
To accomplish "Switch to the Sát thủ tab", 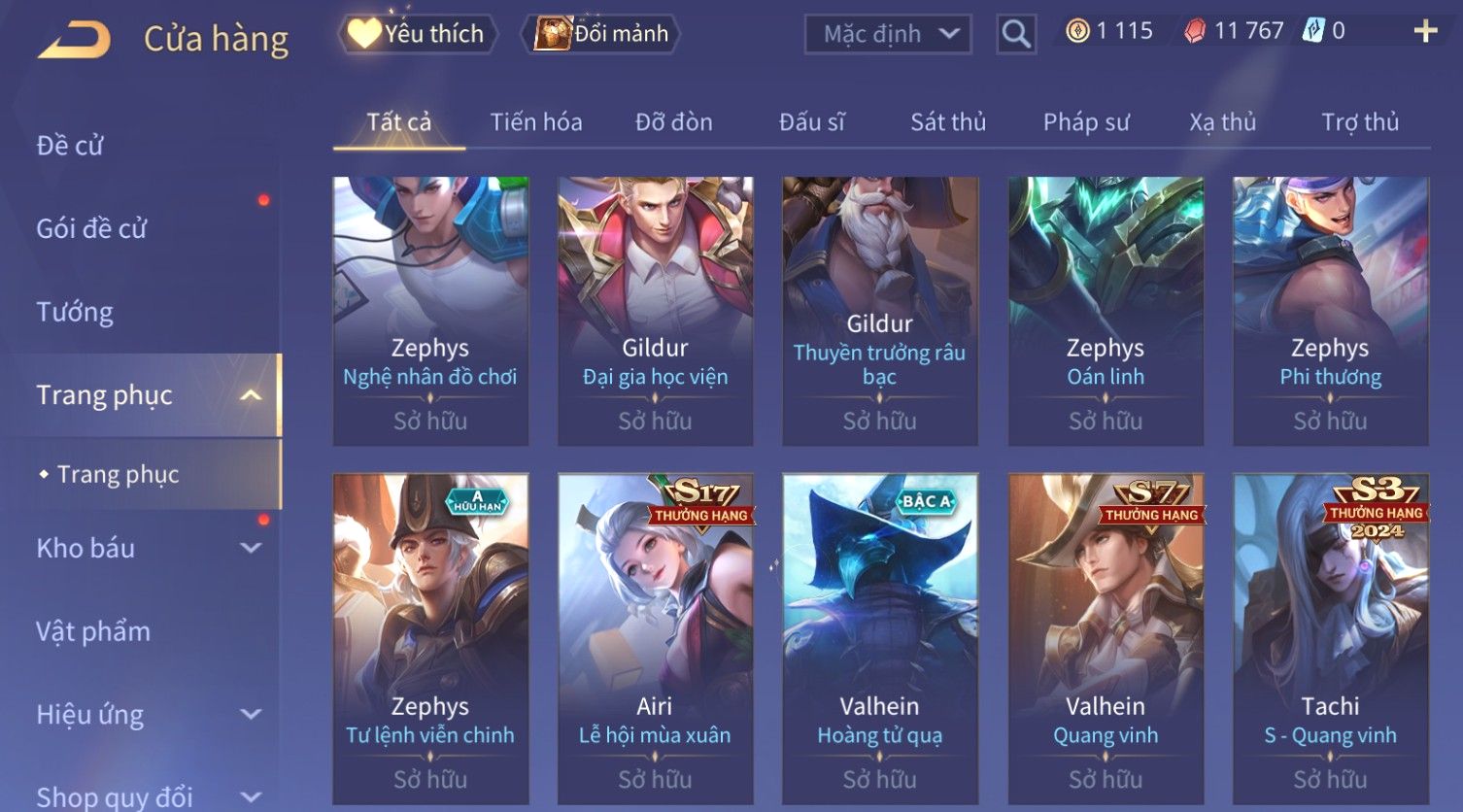I will pyautogui.click(x=948, y=122).
